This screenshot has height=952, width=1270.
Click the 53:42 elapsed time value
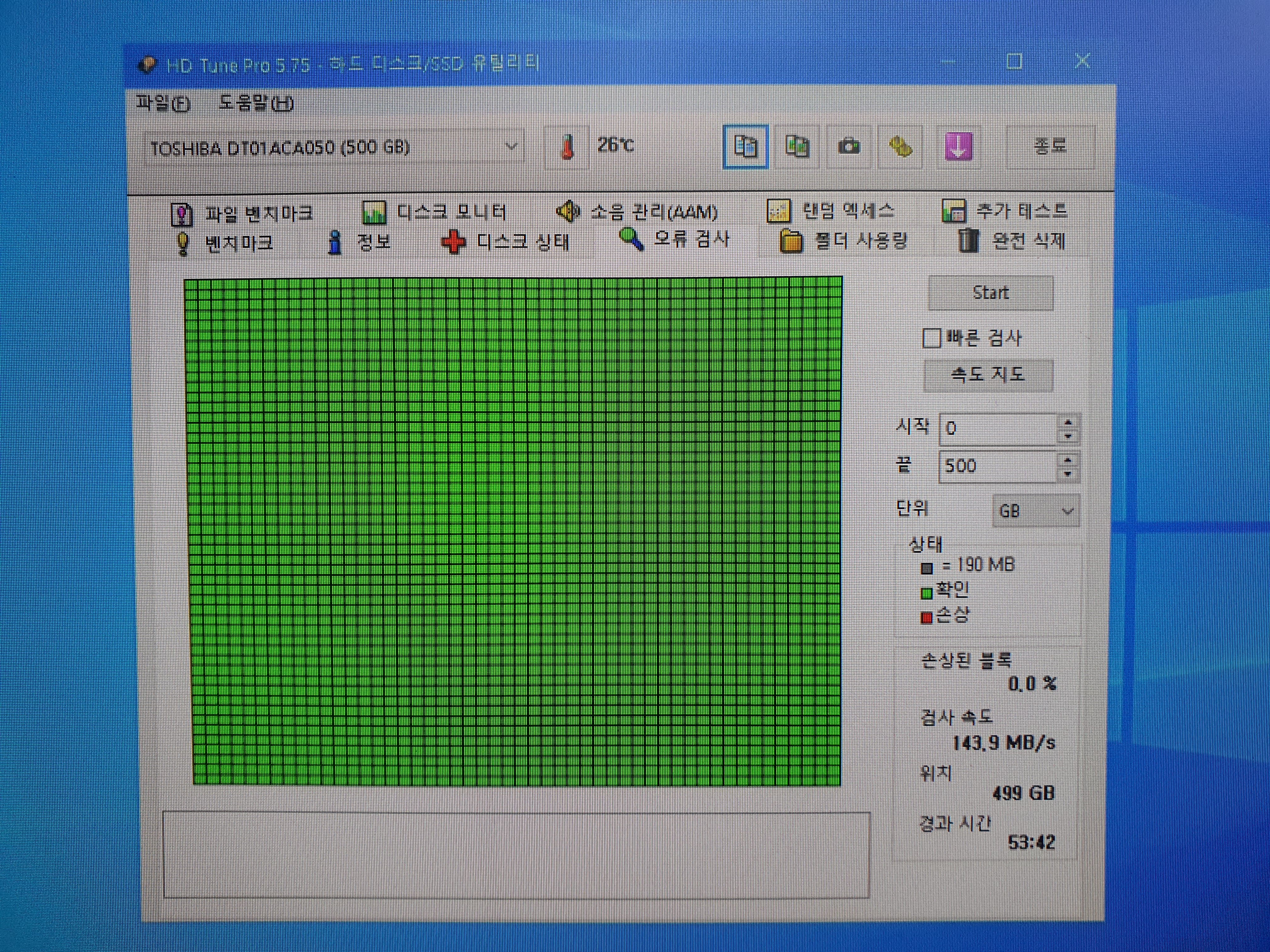[x=1031, y=842]
